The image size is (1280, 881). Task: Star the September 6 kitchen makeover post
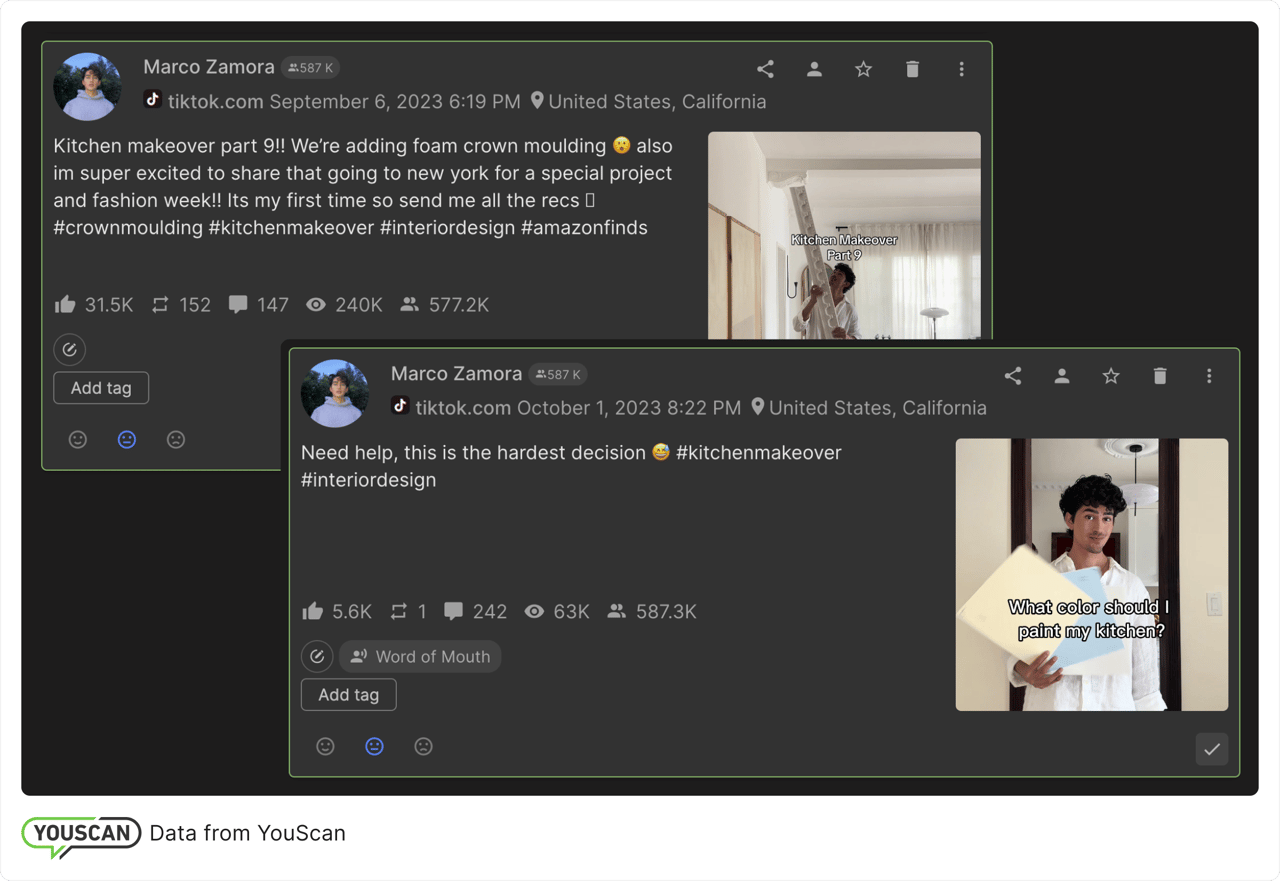pyautogui.click(x=863, y=69)
